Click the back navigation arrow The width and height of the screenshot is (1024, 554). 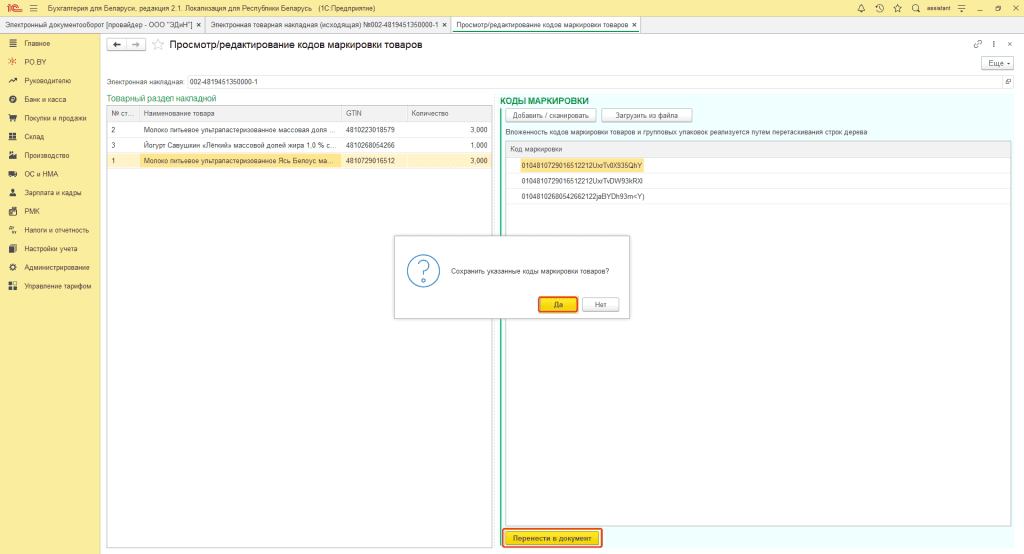point(116,45)
